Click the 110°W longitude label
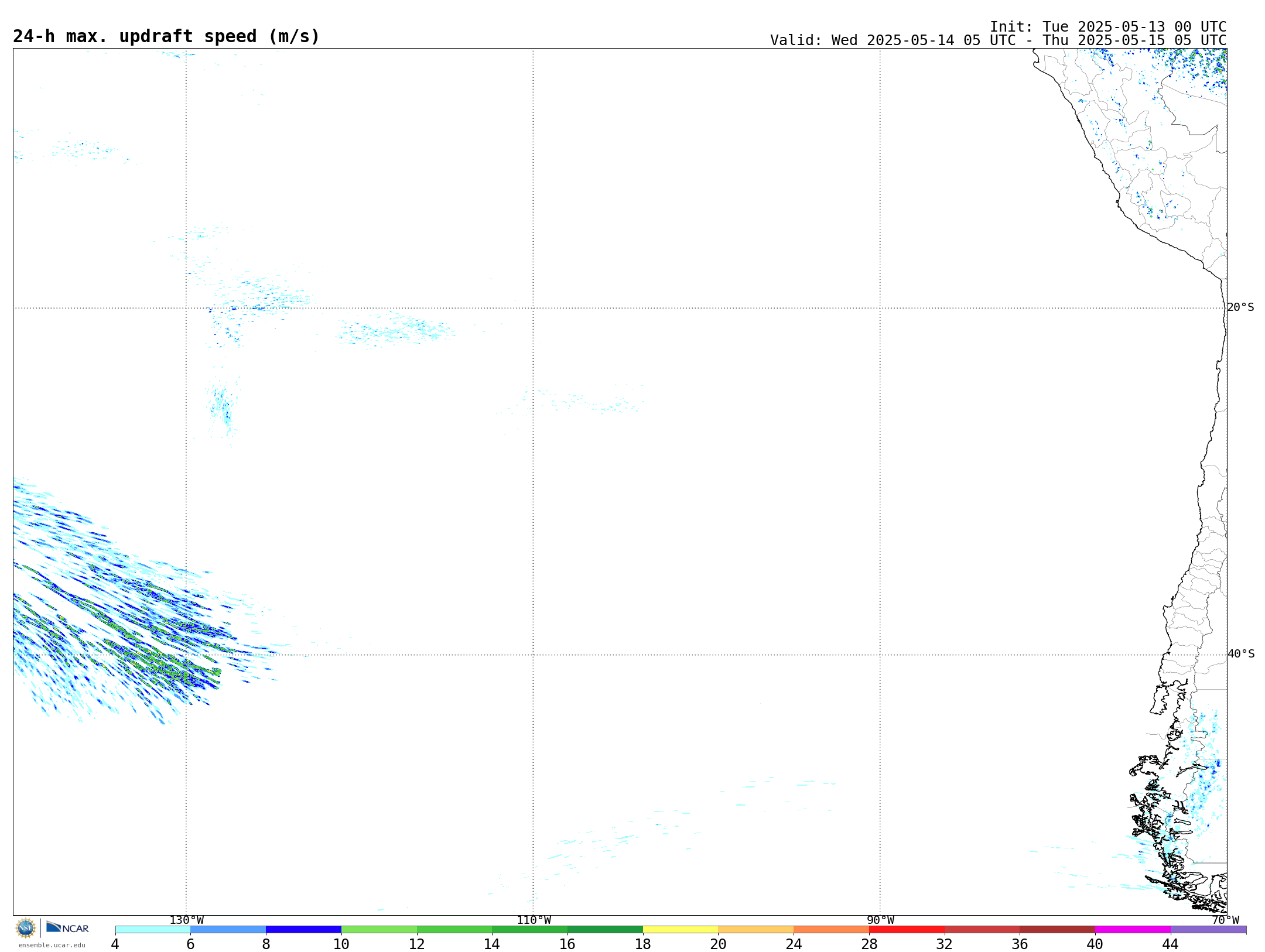 coord(534,920)
